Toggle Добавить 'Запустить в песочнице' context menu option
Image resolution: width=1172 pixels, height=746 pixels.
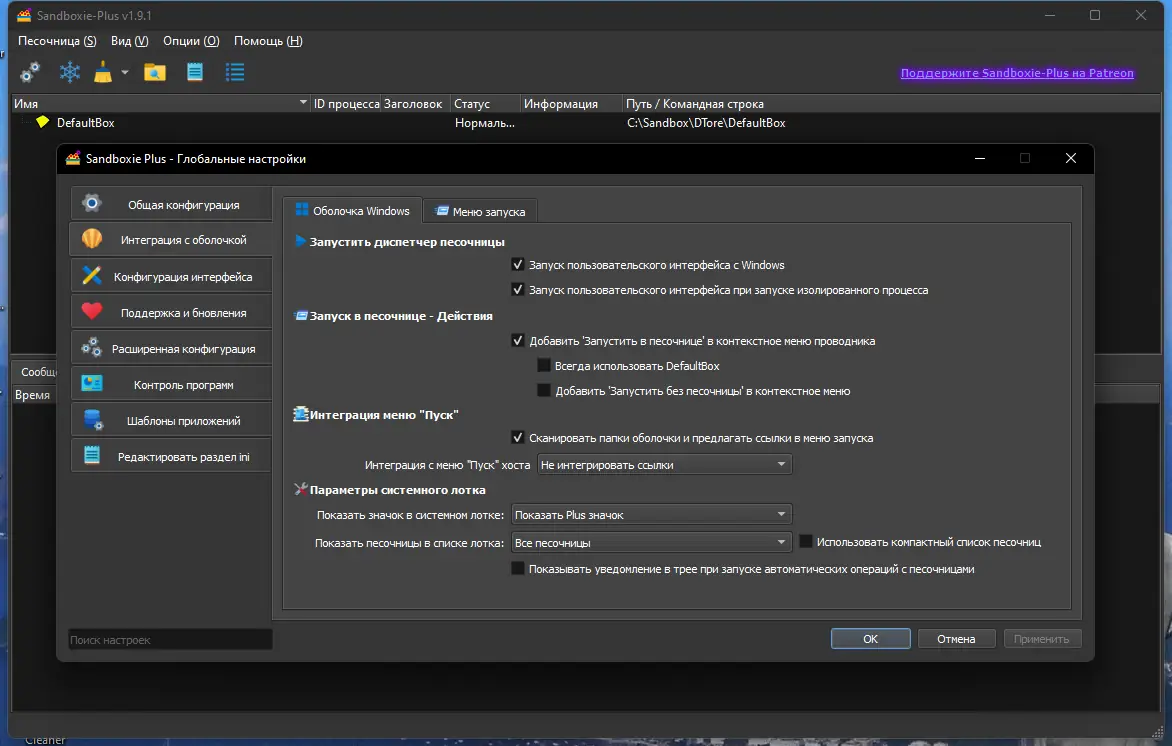click(x=517, y=340)
